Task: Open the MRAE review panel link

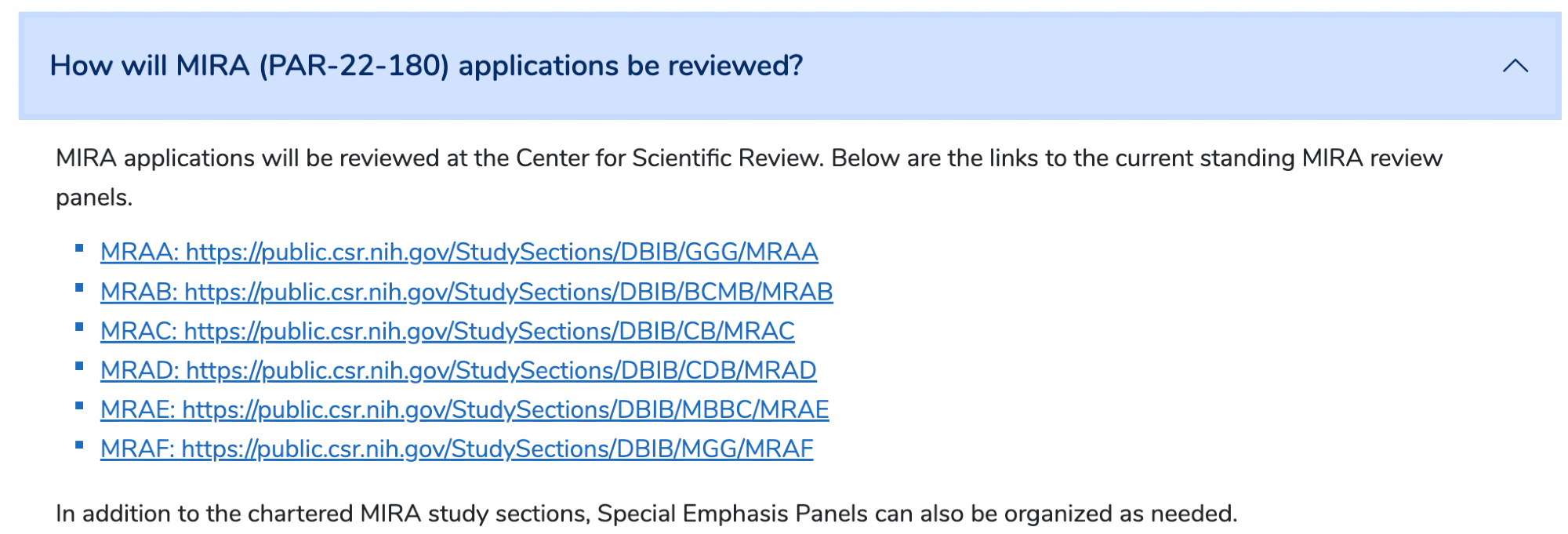Action: 464,409
